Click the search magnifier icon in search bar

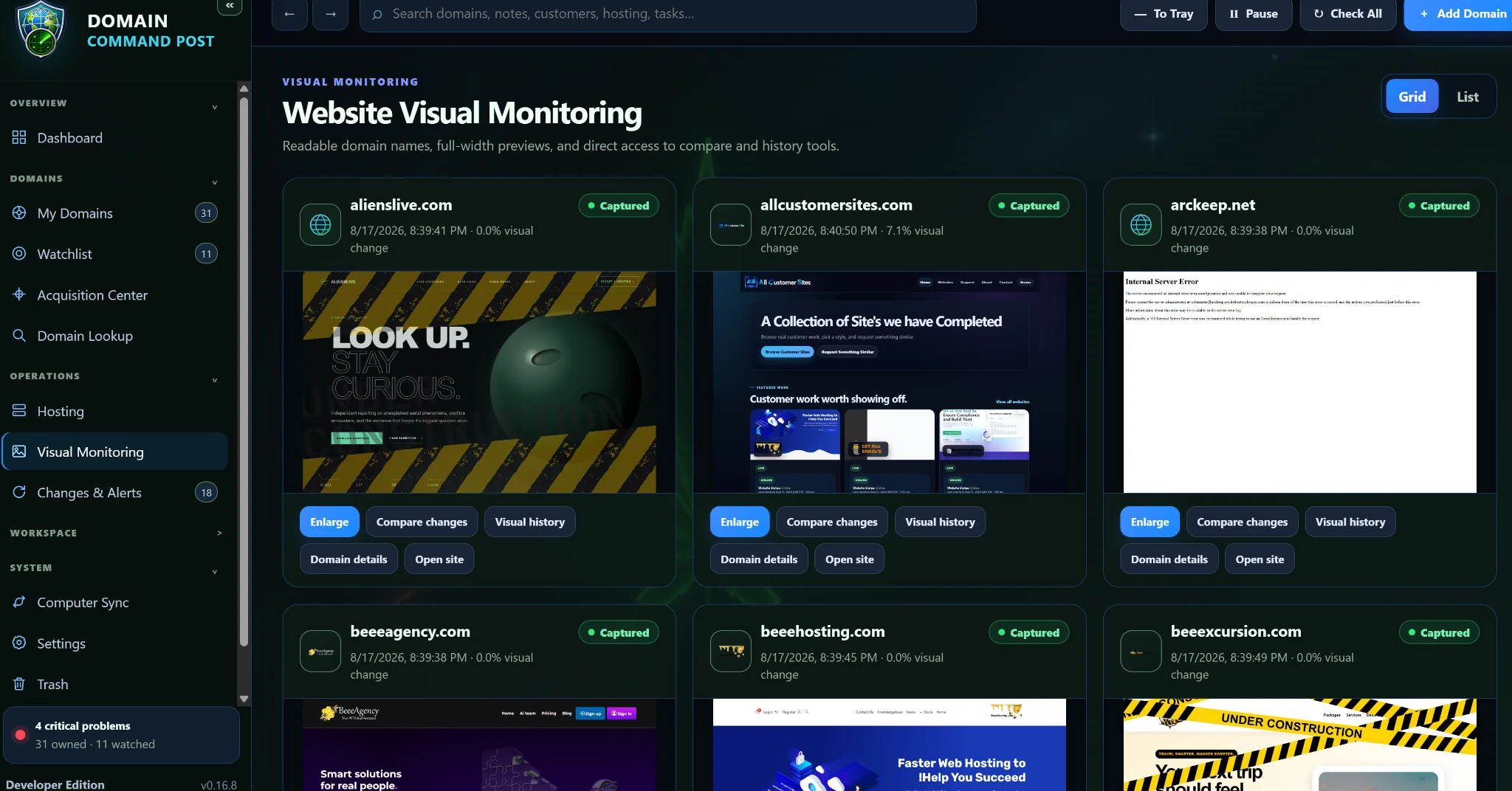pyautogui.click(x=377, y=14)
